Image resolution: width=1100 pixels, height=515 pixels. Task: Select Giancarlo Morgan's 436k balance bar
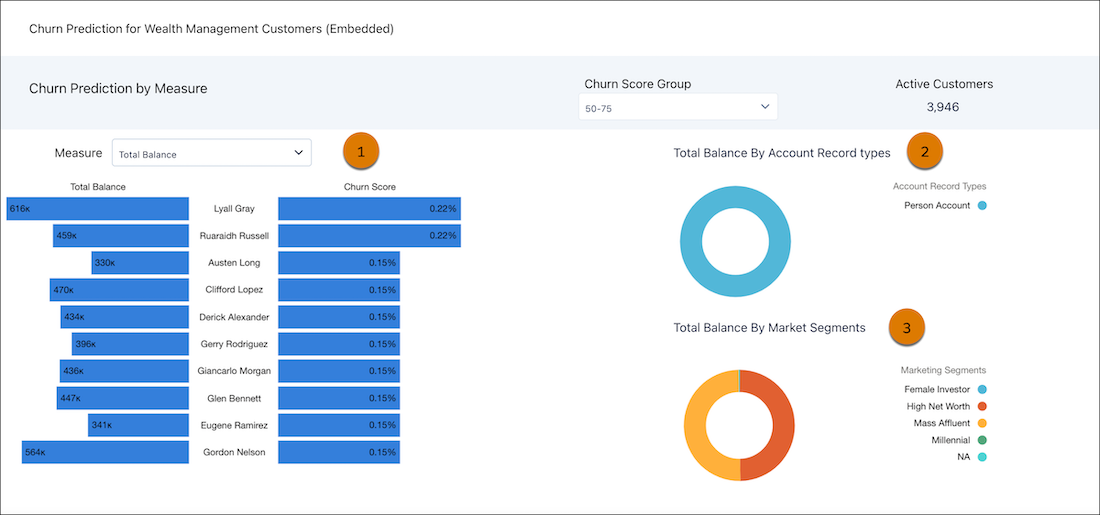124,370
